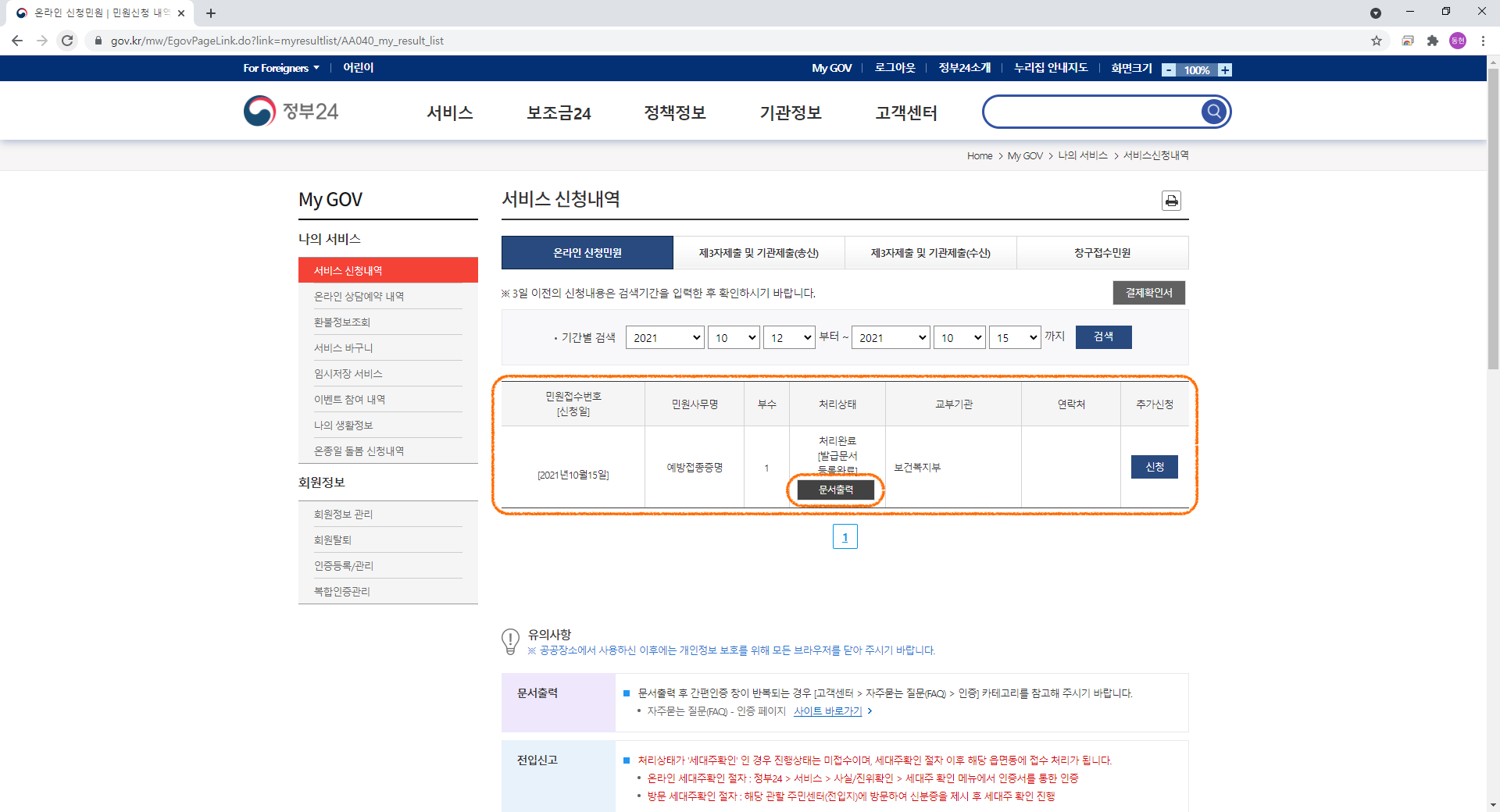
Task: Increase screen size with plus button
Action: click(1225, 69)
